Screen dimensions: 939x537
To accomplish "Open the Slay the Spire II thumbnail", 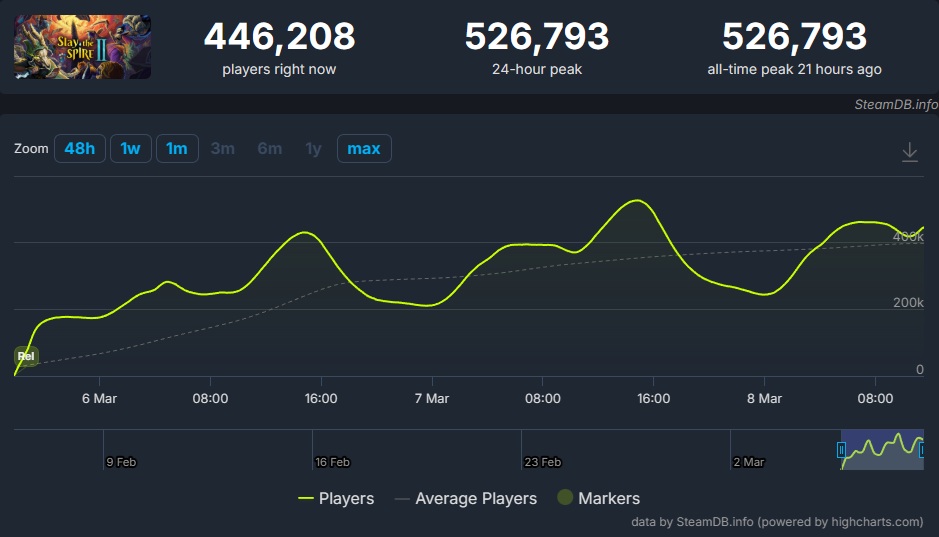I will [x=82, y=47].
